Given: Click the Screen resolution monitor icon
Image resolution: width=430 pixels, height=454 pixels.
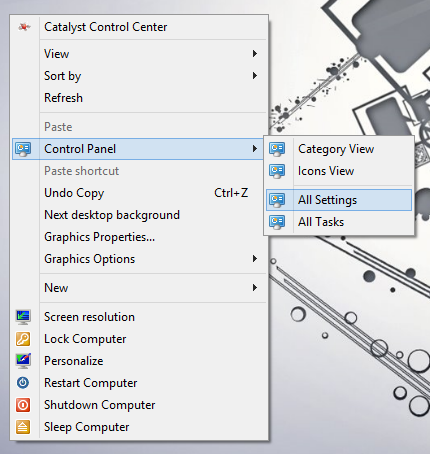Looking at the screenshot, I should pos(23,317).
